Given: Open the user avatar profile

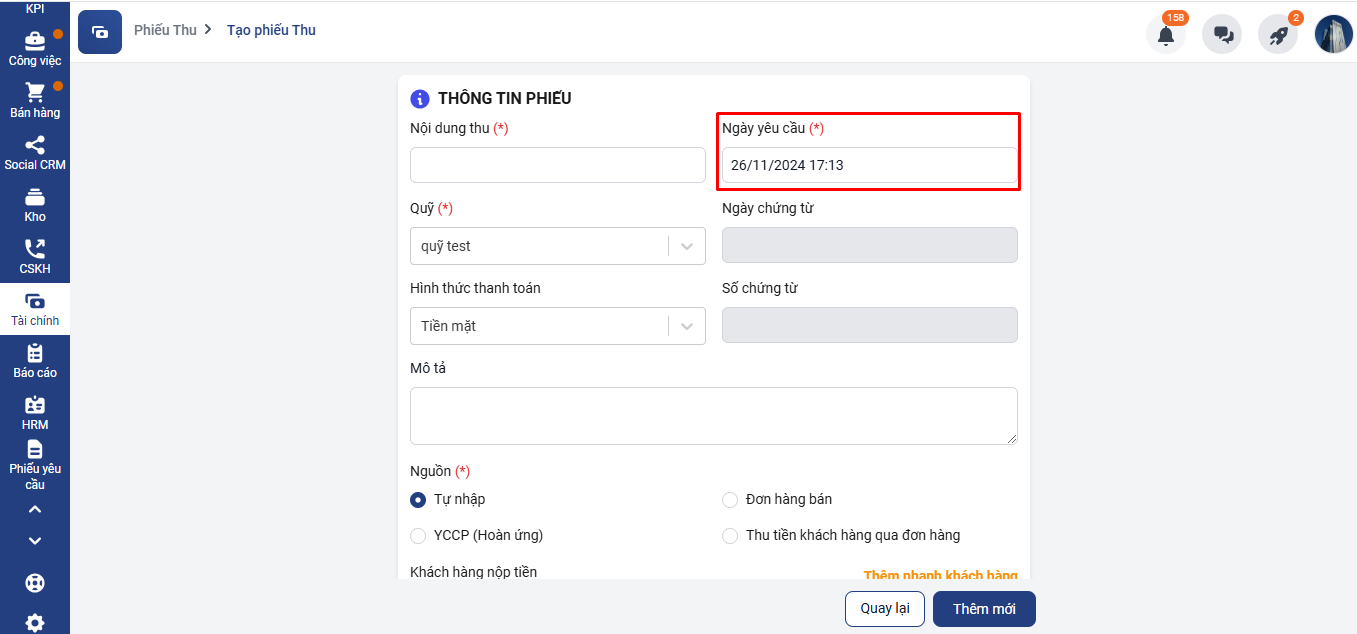Looking at the screenshot, I should pos(1333,35).
